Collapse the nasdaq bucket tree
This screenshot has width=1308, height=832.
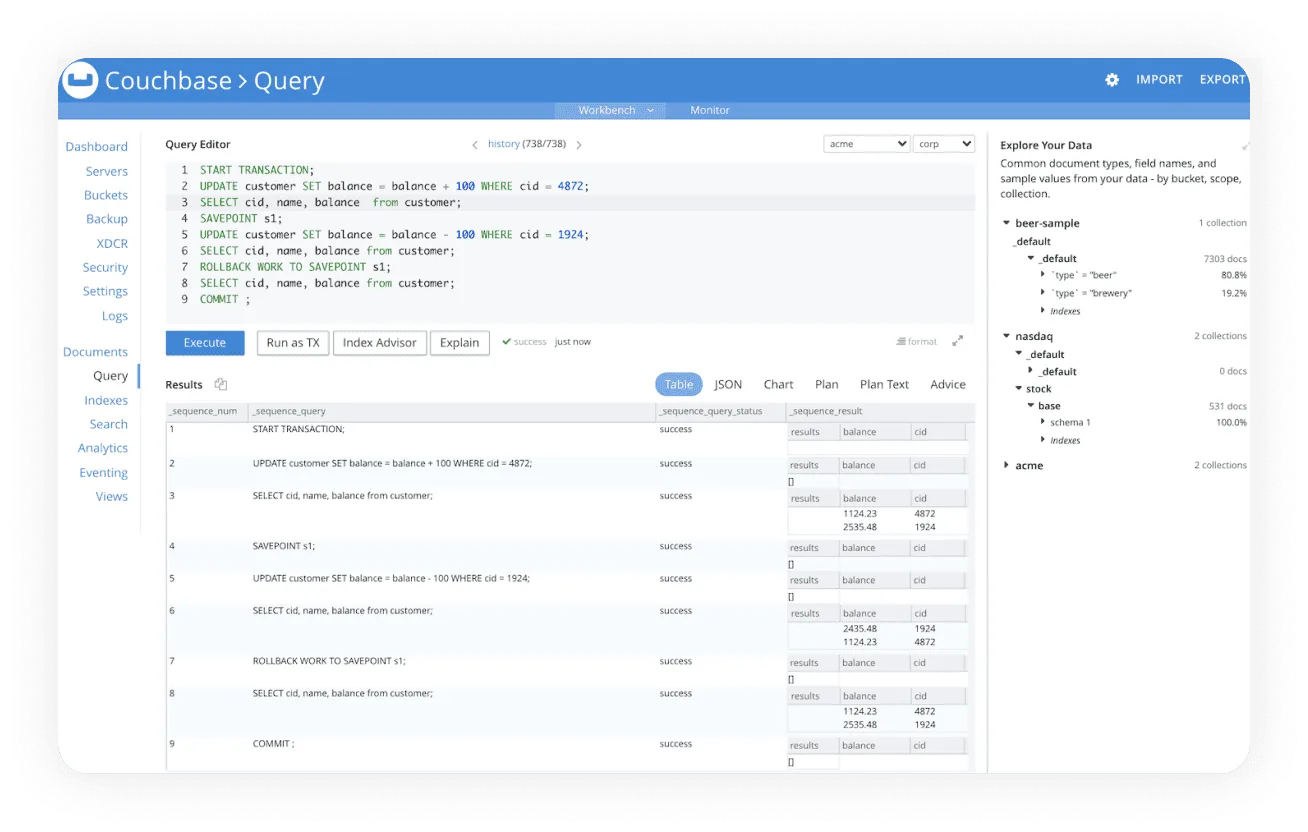click(x=1007, y=337)
